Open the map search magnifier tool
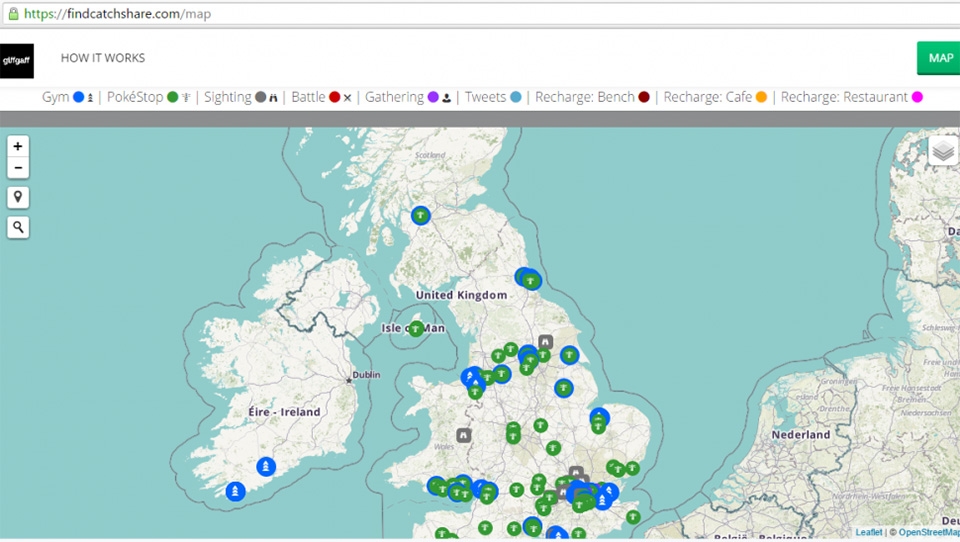 tap(18, 228)
